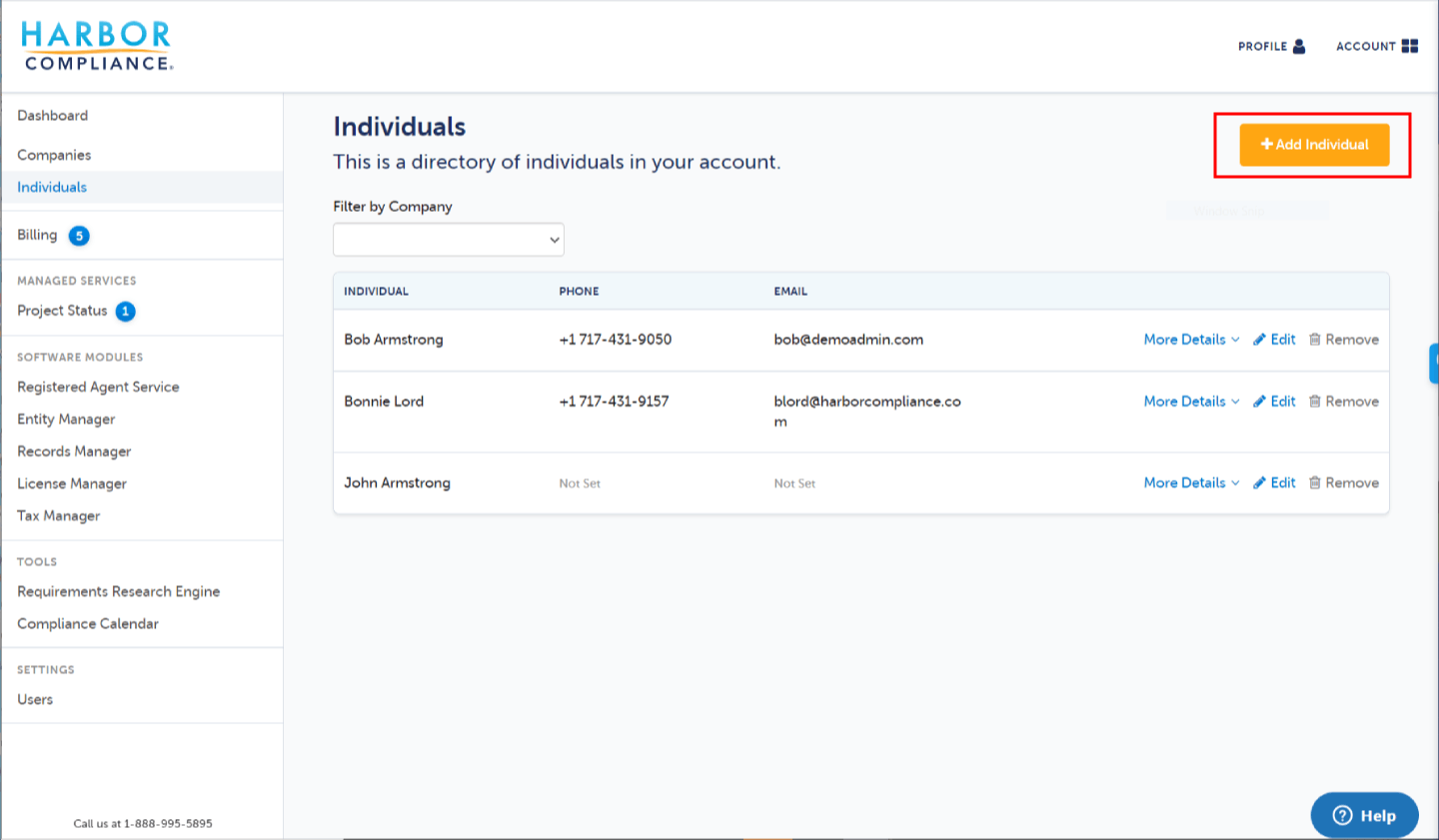Open the Filter by Company dropdown
1439x840 pixels.
[x=449, y=240]
